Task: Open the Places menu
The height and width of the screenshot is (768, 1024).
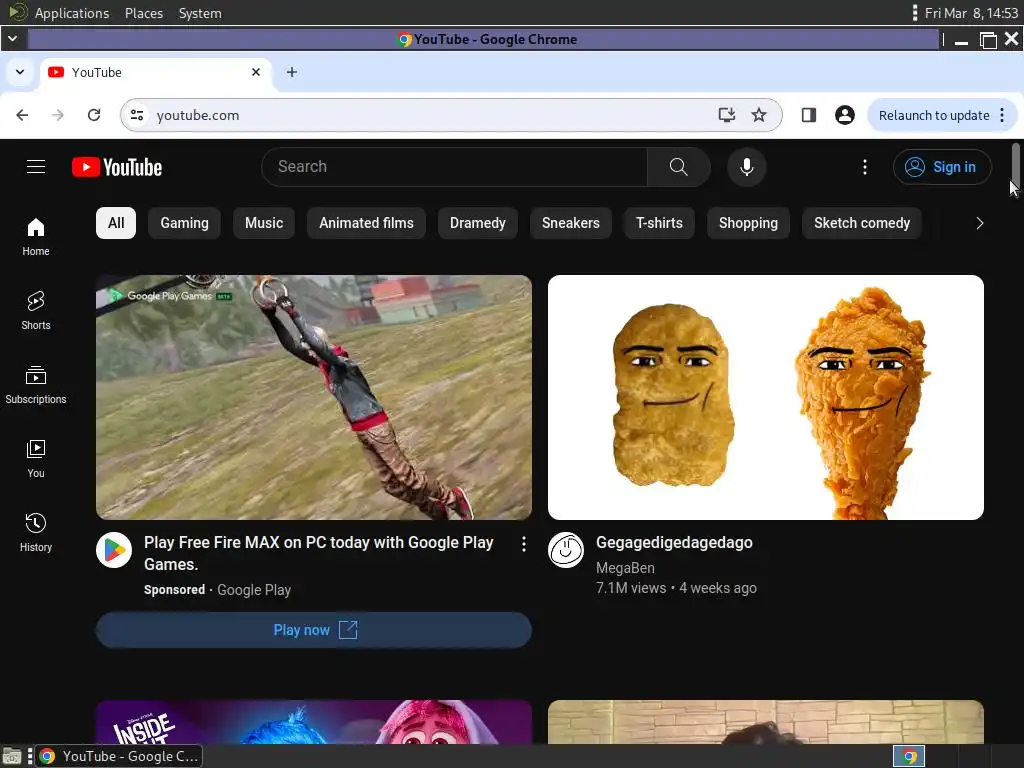Action: (x=144, y=13)
